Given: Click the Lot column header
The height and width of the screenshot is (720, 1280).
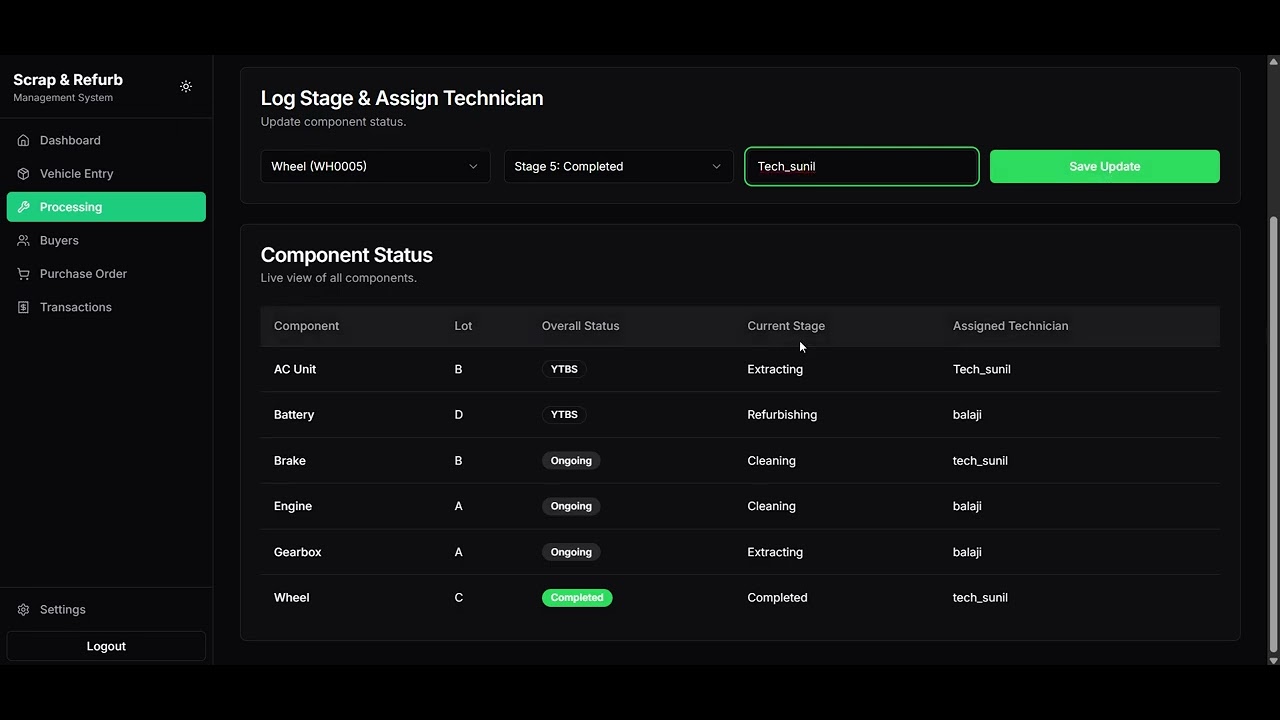Looking at the screenshot, I should click(463, 326).
